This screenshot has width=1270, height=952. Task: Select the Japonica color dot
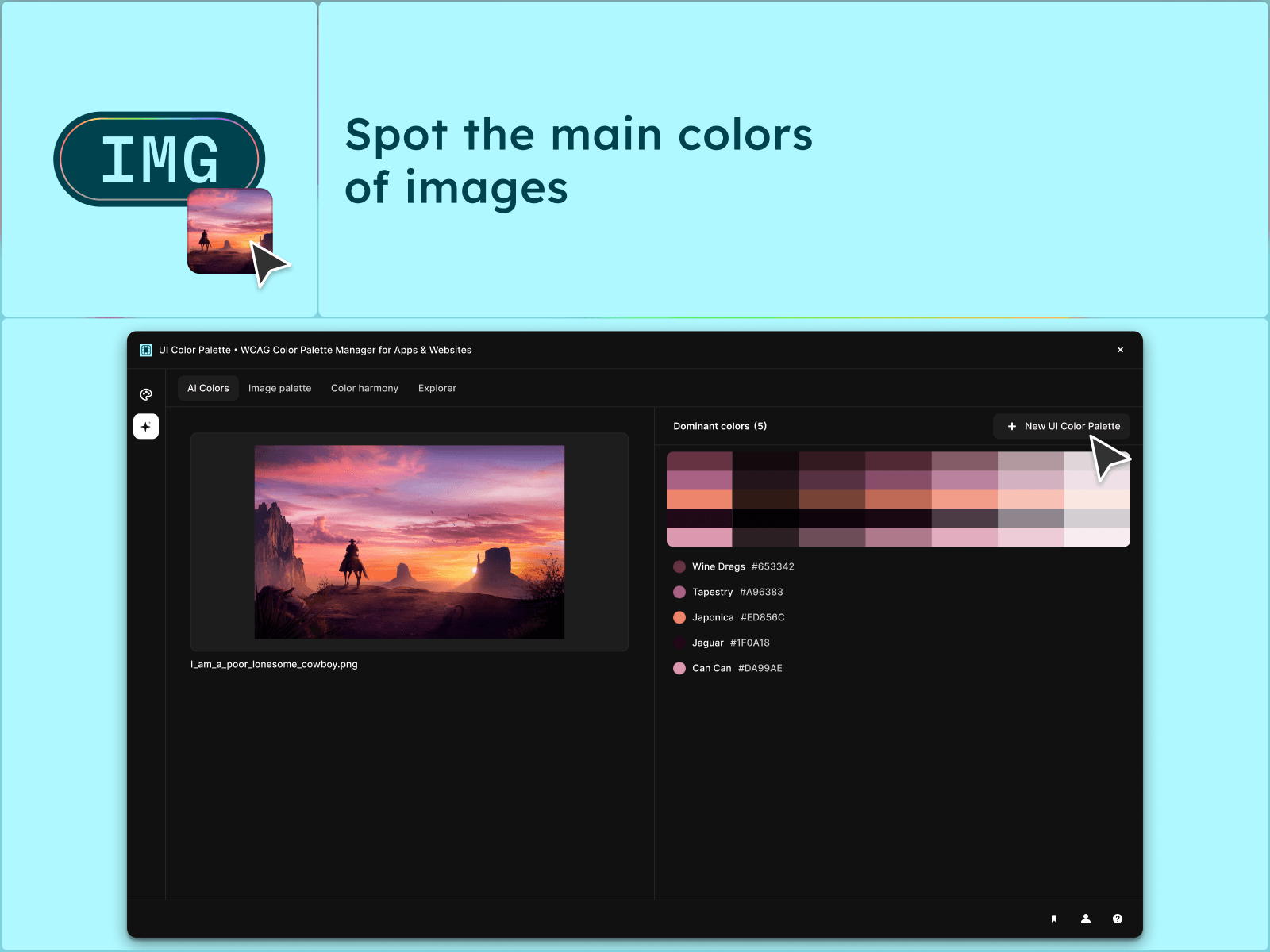(679, 617)
